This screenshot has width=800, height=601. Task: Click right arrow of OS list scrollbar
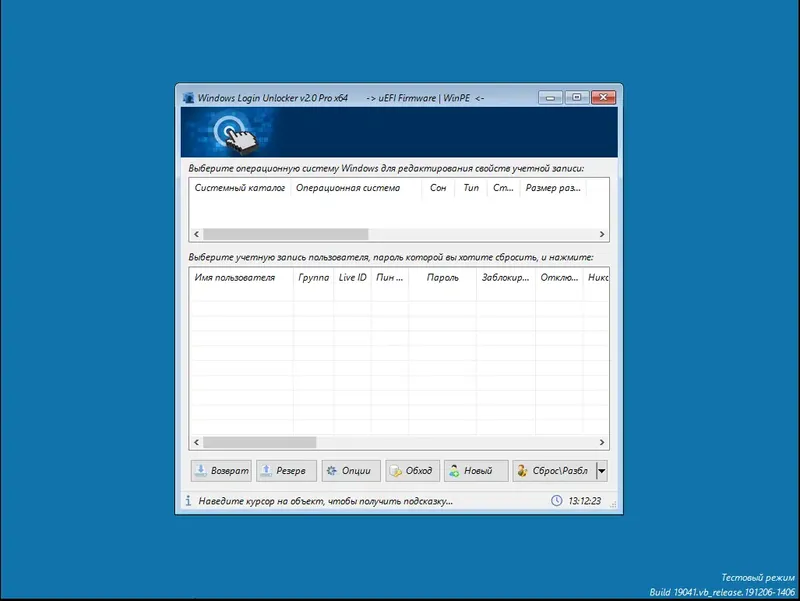pos(602,234)
